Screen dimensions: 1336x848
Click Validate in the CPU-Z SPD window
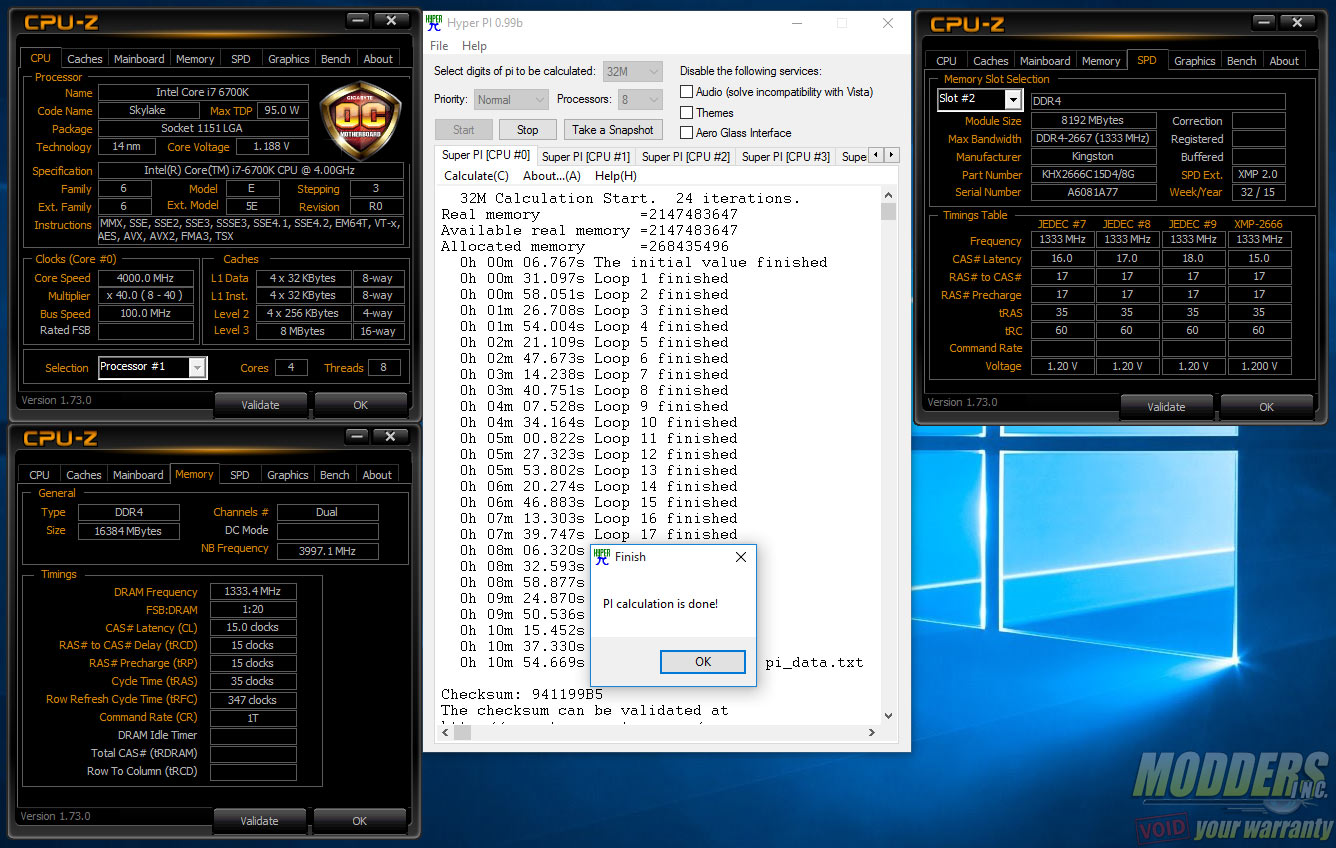(x=1166, y=407)
